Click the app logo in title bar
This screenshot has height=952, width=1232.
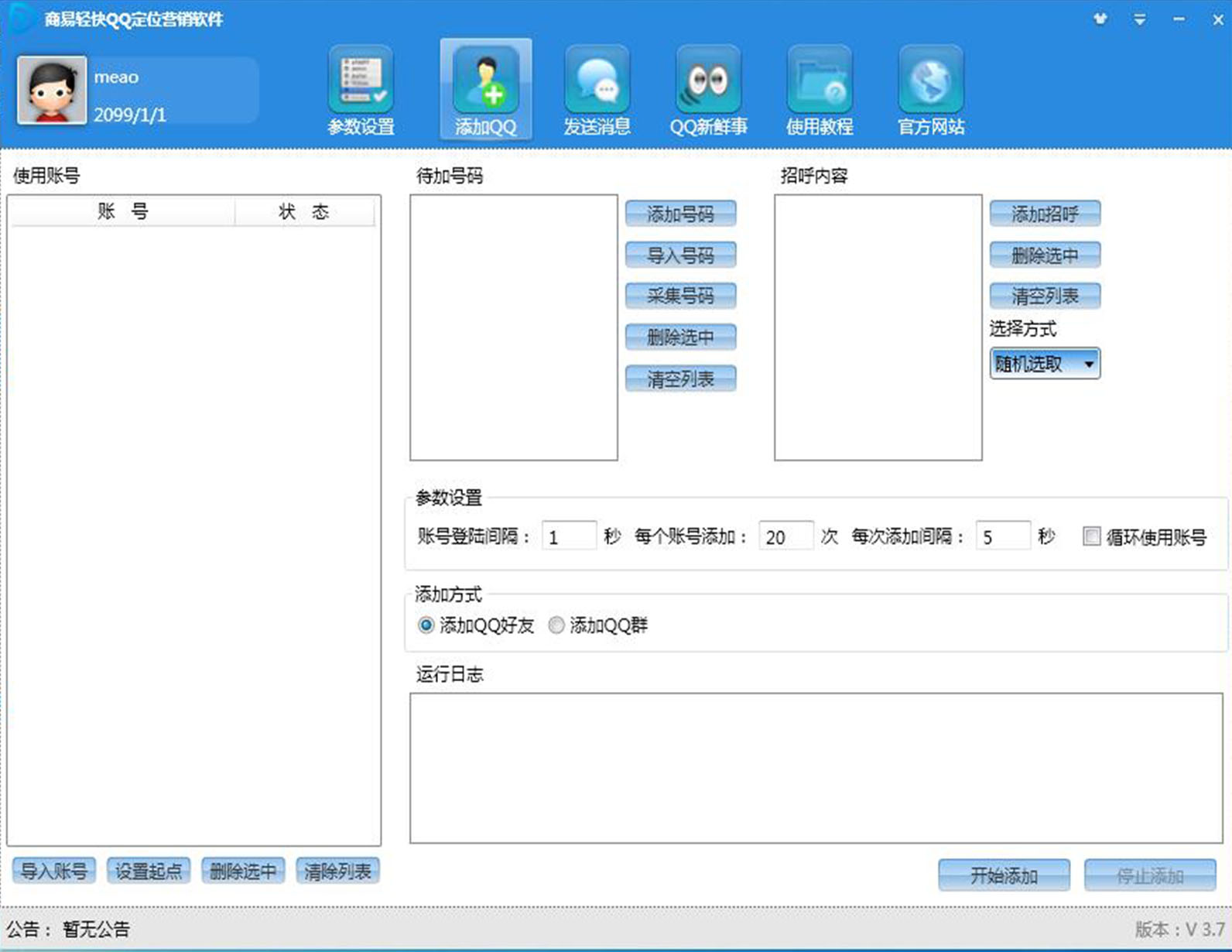(x=21, y=18)
